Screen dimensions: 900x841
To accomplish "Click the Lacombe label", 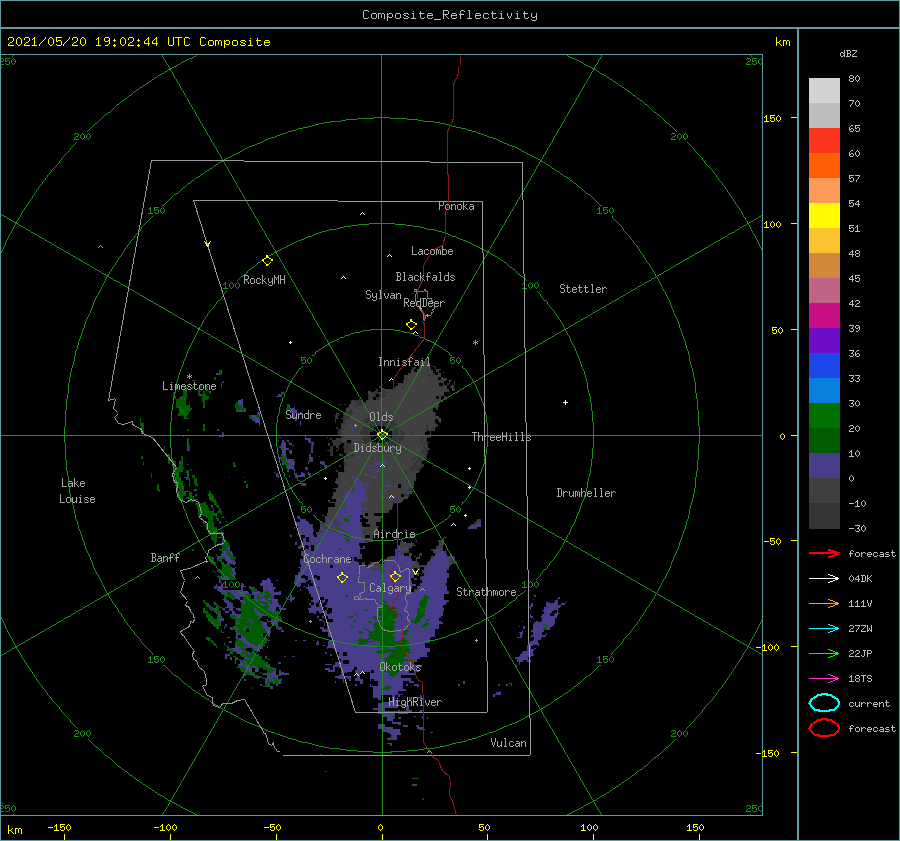I will click(x=432, y=251).
